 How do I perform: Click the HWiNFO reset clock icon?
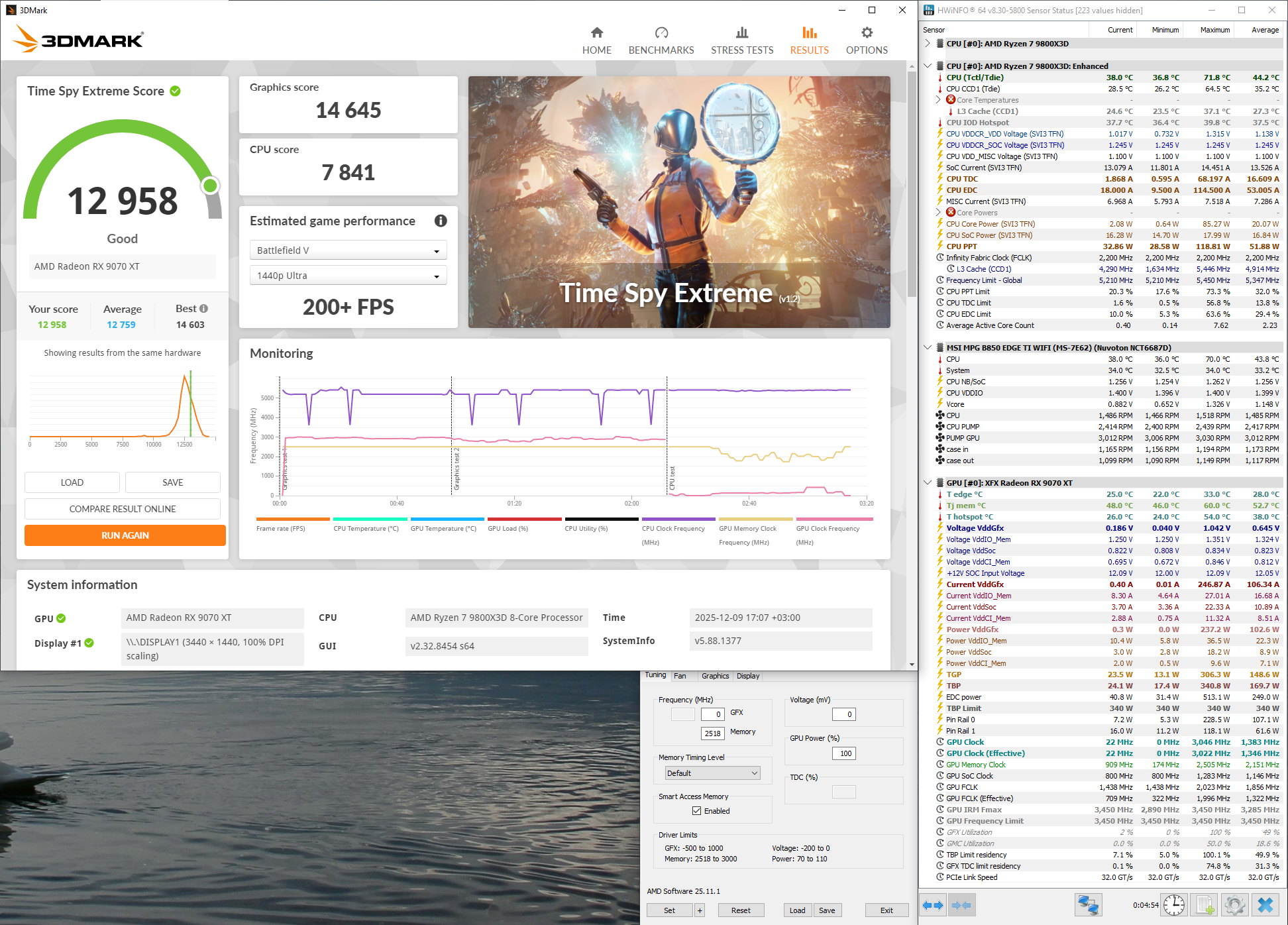click(1174, 905)
